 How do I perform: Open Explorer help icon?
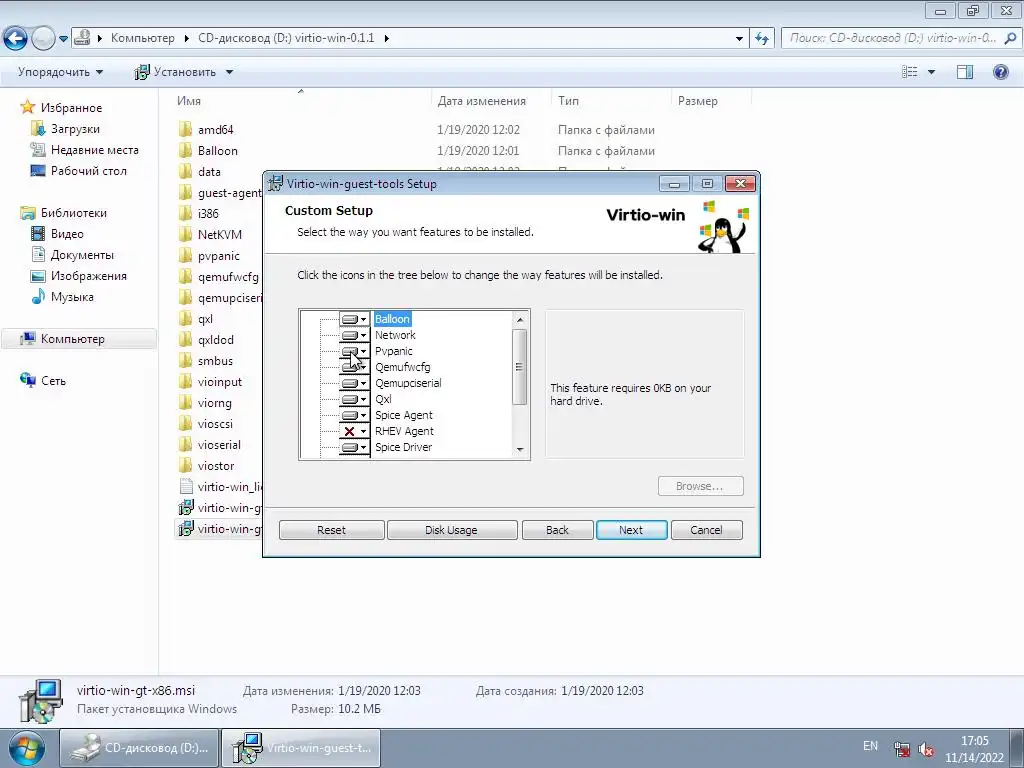click(1000, 72)
